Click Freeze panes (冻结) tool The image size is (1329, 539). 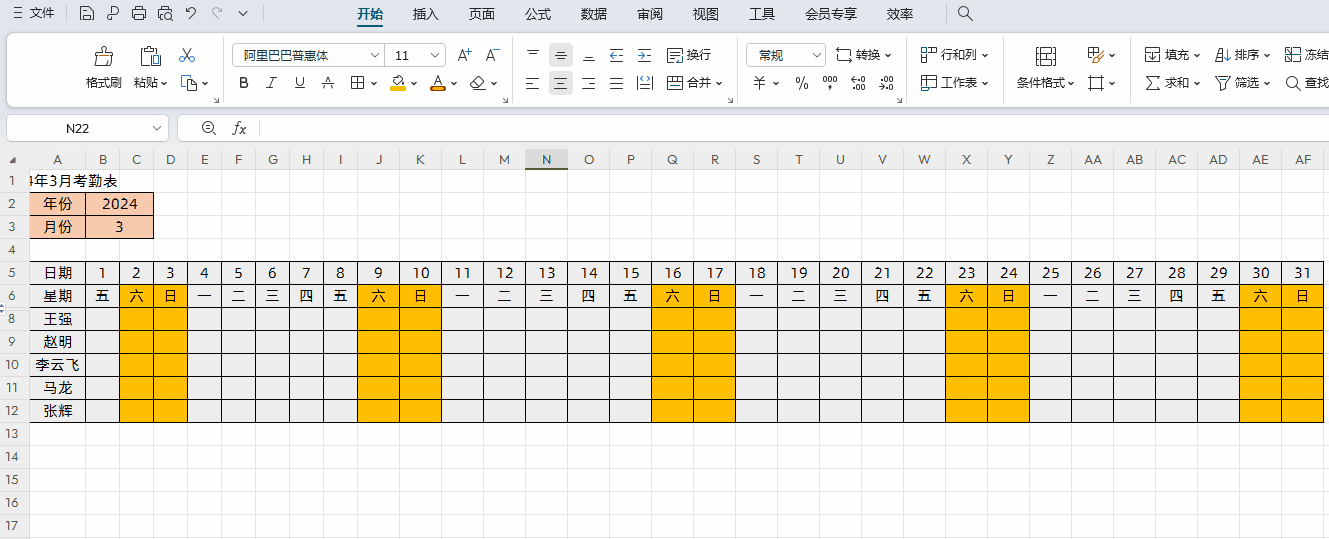[x=1306, y=55]
